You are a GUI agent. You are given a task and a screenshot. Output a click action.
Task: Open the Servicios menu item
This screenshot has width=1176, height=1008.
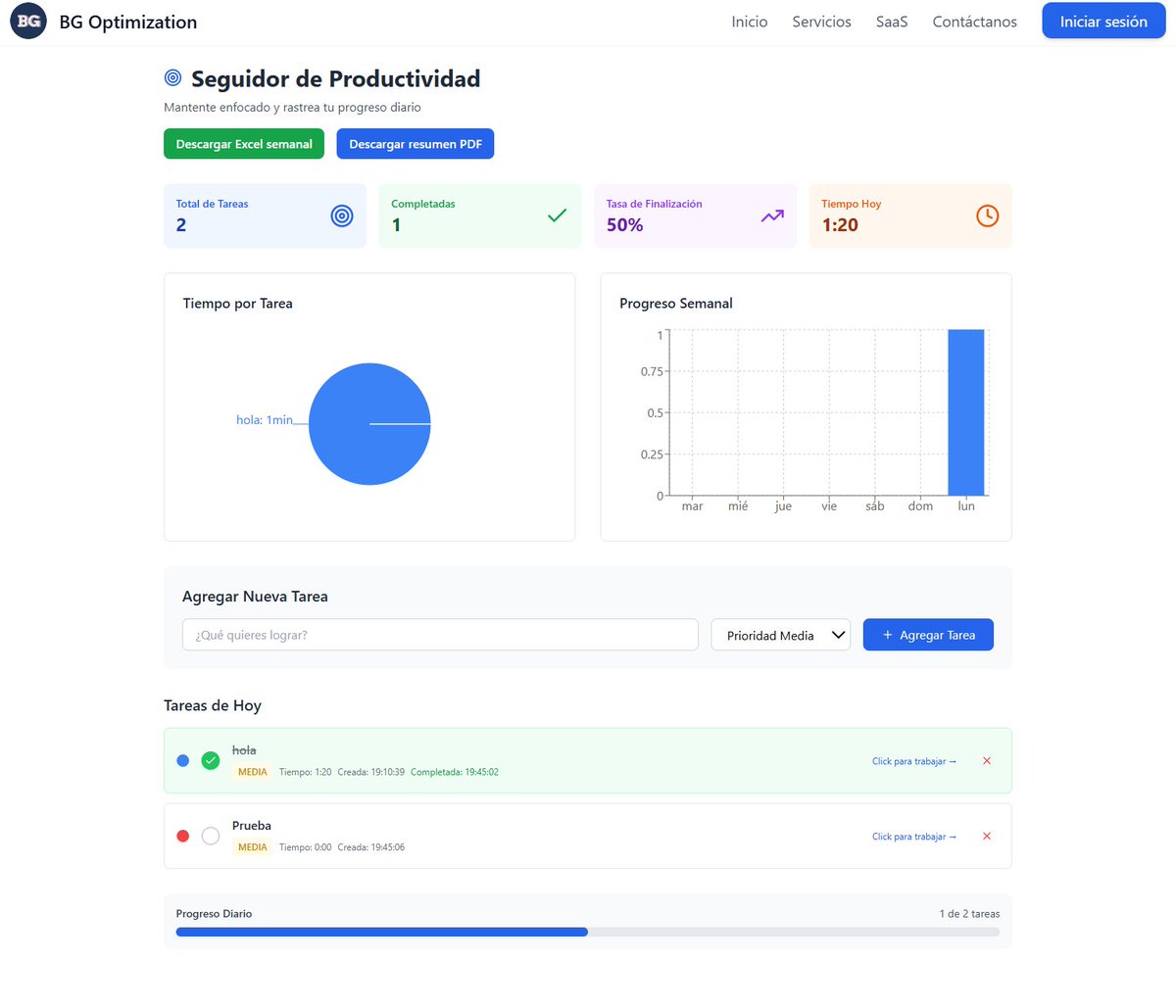[821, 21]
